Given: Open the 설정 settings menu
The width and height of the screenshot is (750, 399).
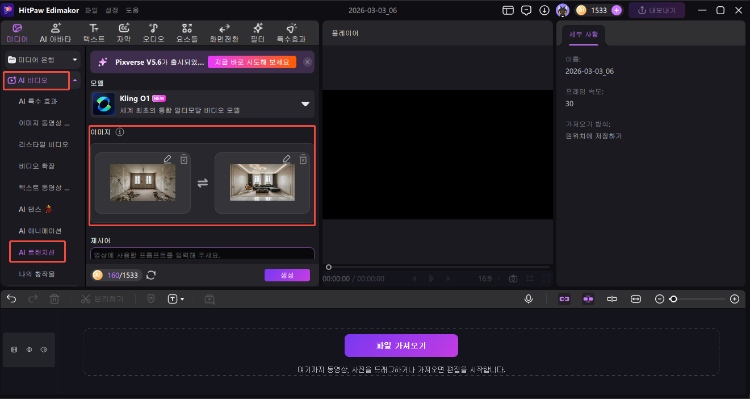Looking at the screenshot, I should (x=111, y=10).
